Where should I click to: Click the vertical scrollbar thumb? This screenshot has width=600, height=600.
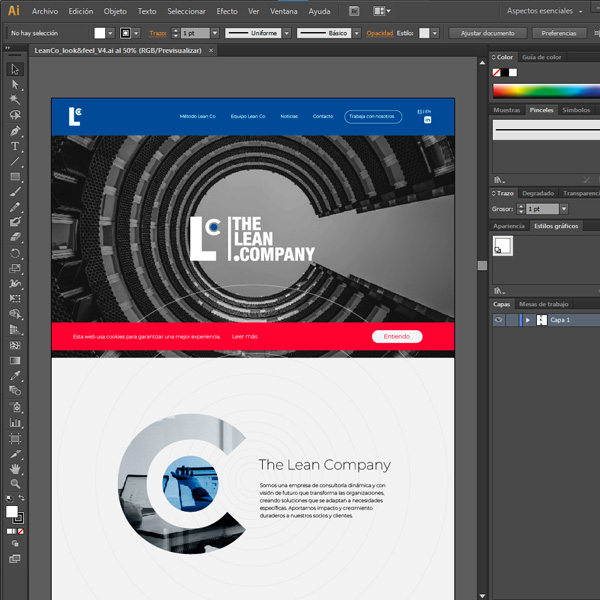coord(482,266)
